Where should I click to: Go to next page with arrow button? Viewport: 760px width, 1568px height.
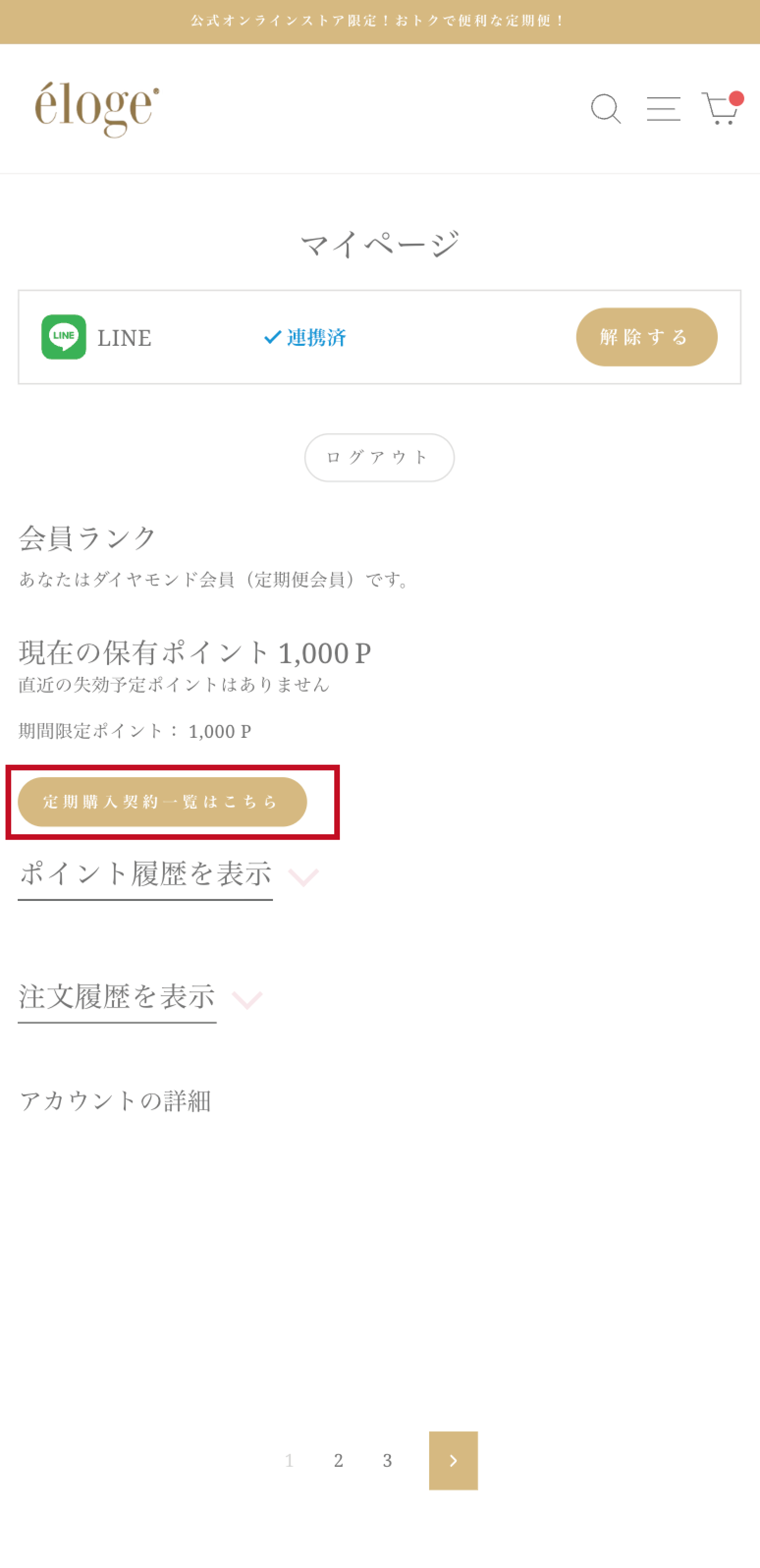click(x=453, y=1460)
